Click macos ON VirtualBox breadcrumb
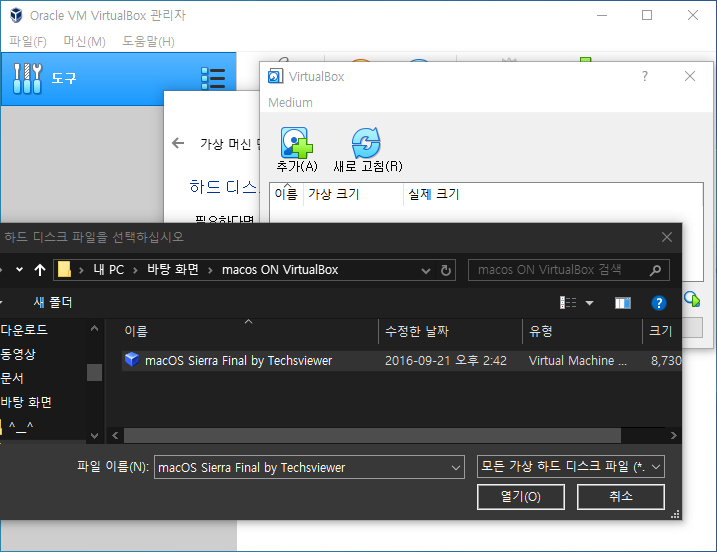The image size is (717, 552). pos(280,270)
